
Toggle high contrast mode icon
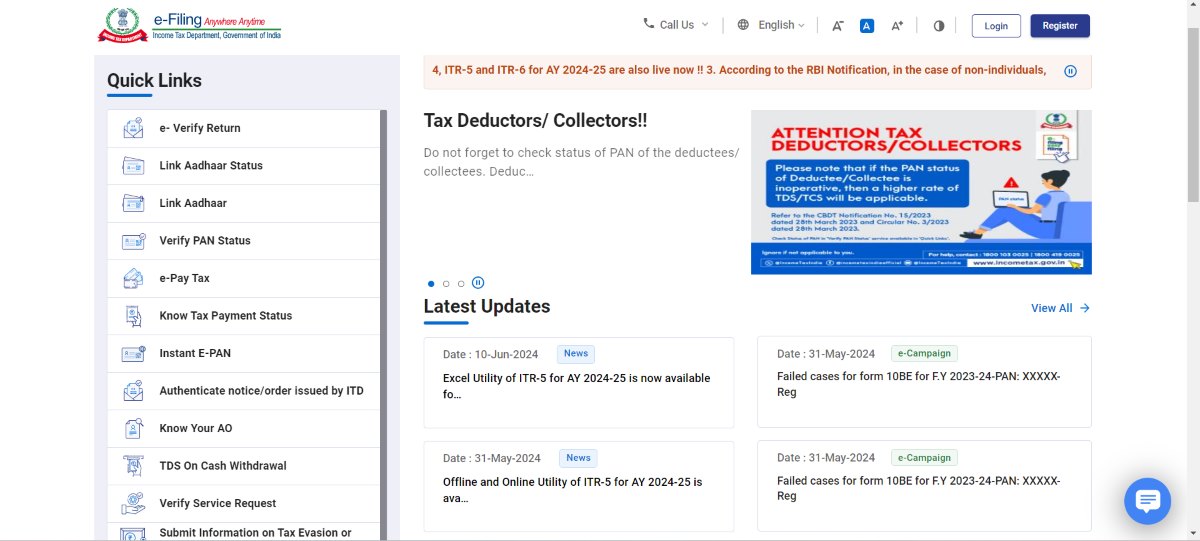pyautogui.click(x=938, y=26)
